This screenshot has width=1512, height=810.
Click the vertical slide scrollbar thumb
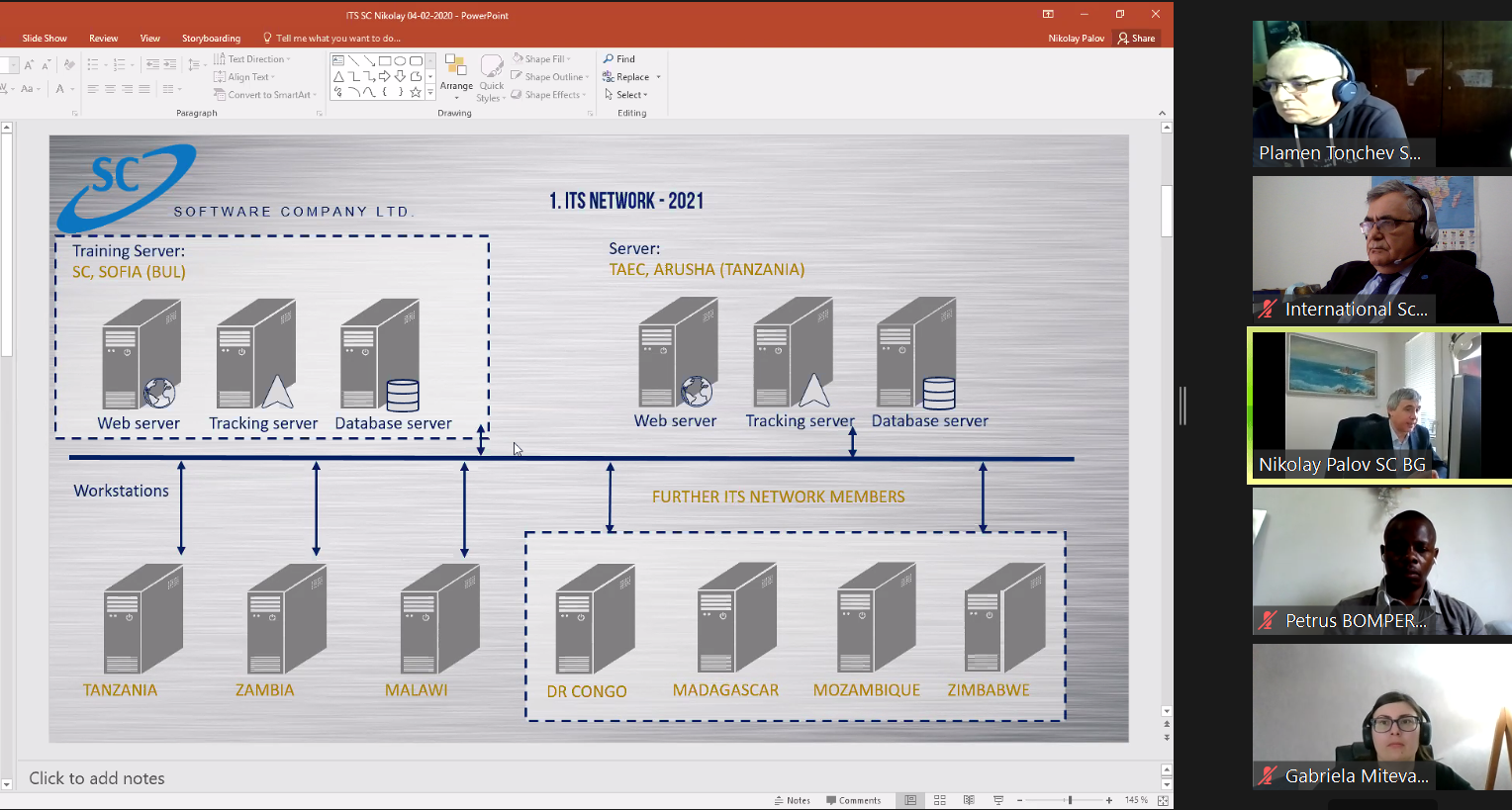pos(1167,211)
